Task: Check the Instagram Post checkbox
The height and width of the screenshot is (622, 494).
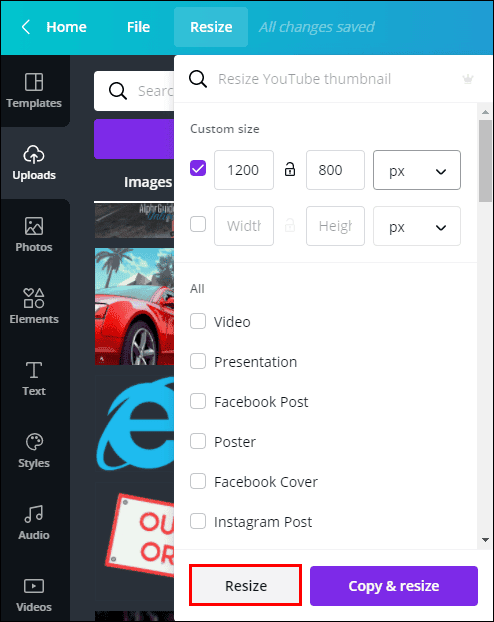Action: 198,521
